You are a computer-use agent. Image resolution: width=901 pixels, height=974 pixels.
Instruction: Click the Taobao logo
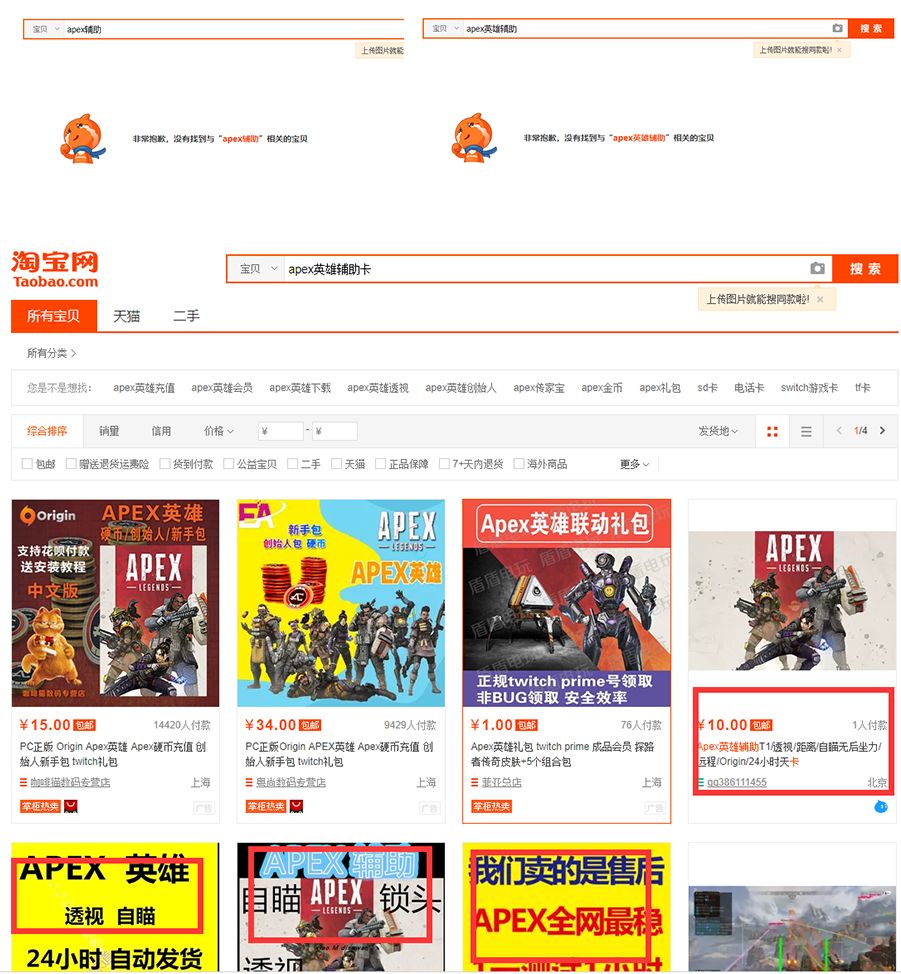(55, 270)
